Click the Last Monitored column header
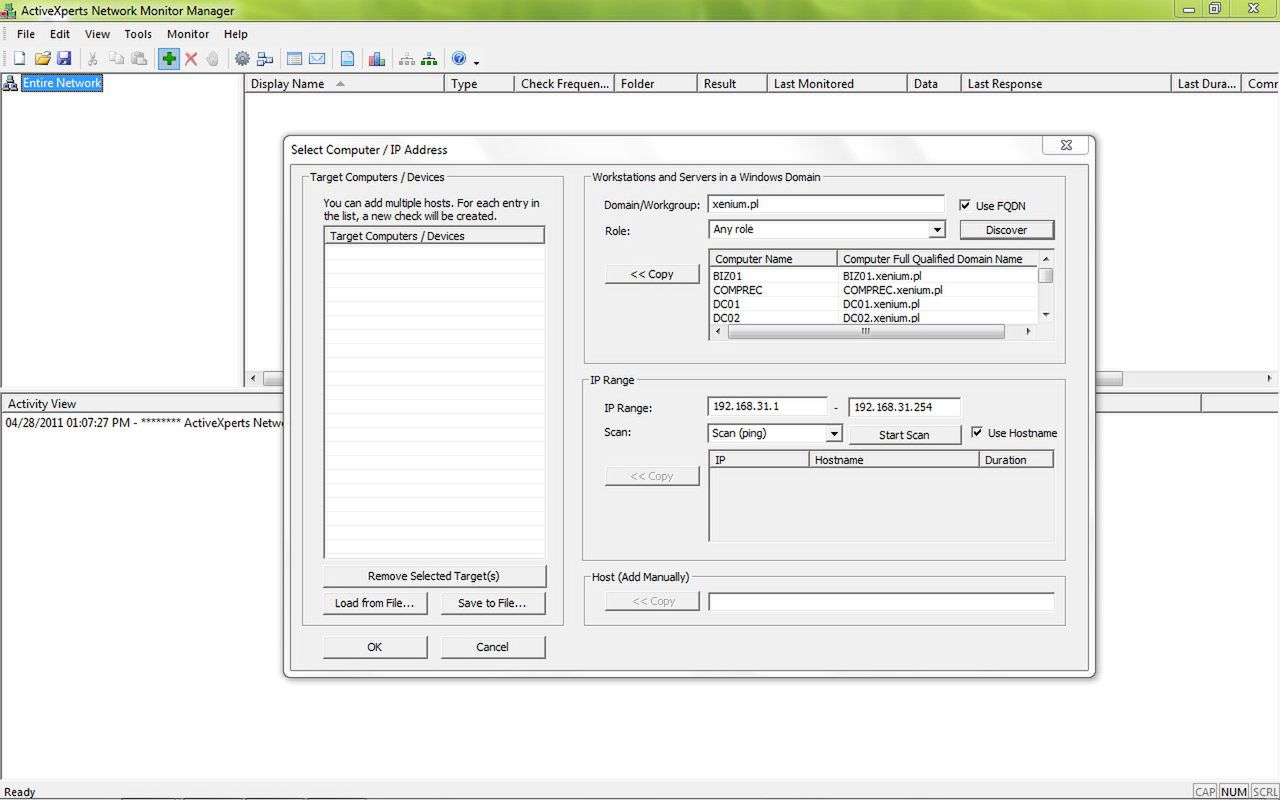Viewport: 1280px width, 800px height. (x=836, y=84)
